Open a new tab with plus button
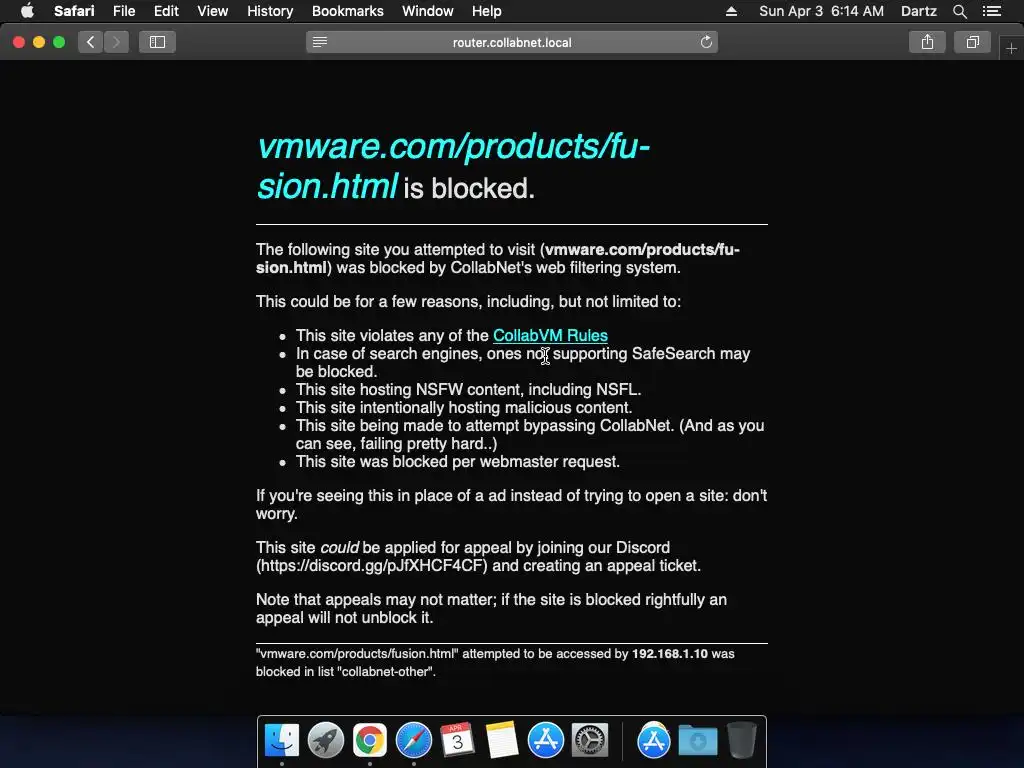The width and height of the screenshot is (1024, 768). pyautogui.click(x=1011, y=48)
